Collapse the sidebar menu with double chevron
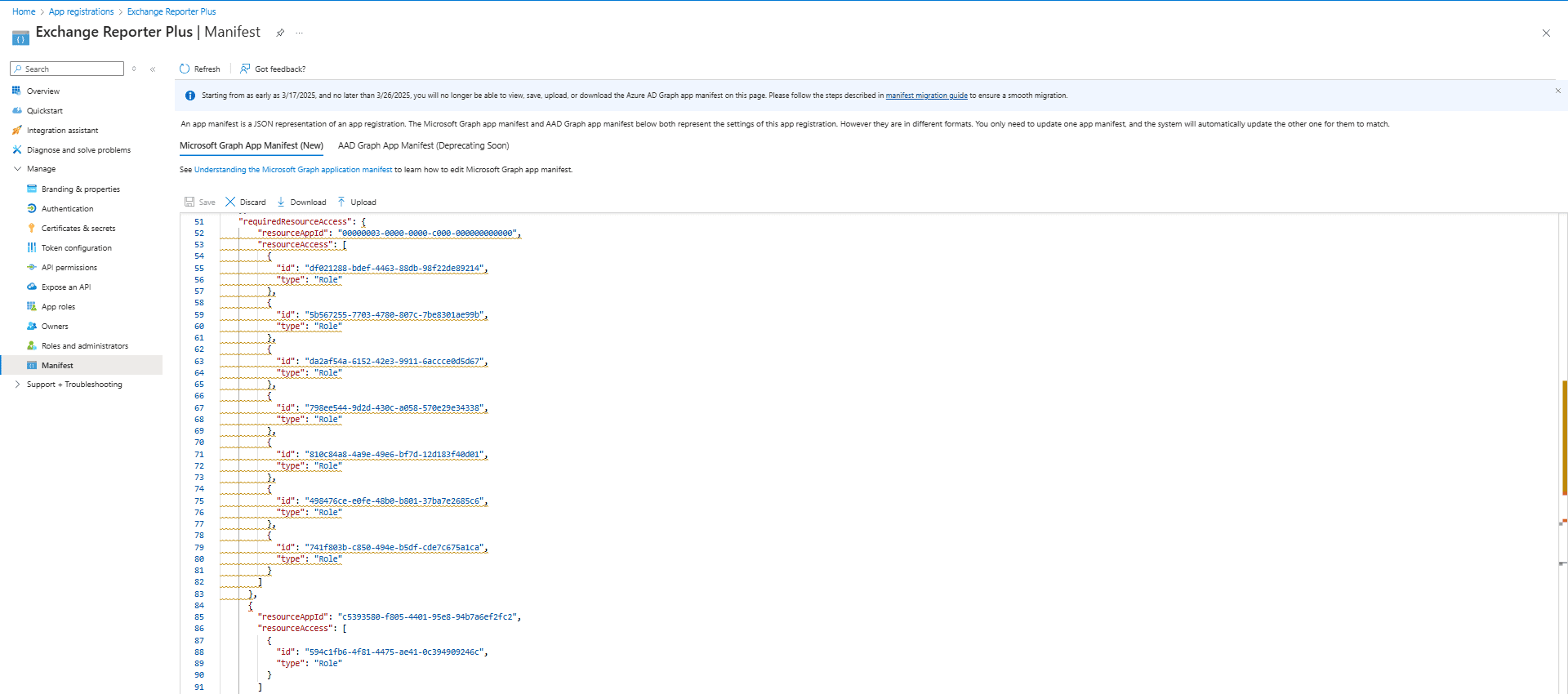The height and width of the screenshot is (694, 1568). click(x=153, y=69)
